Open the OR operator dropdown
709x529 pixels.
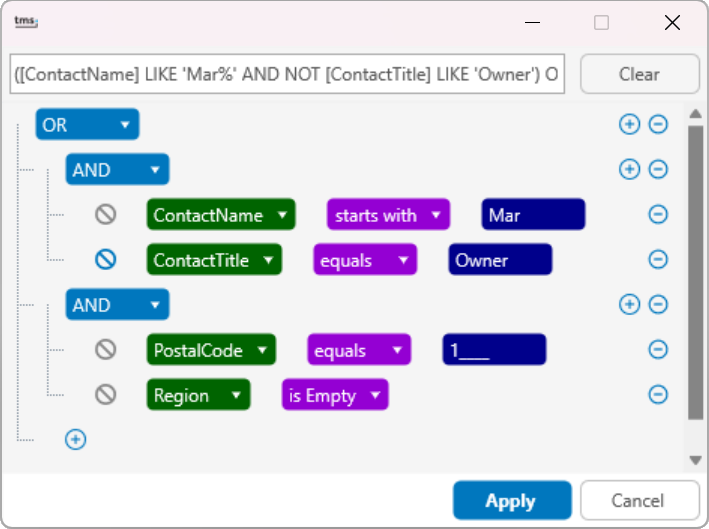(x=87, y=124)
